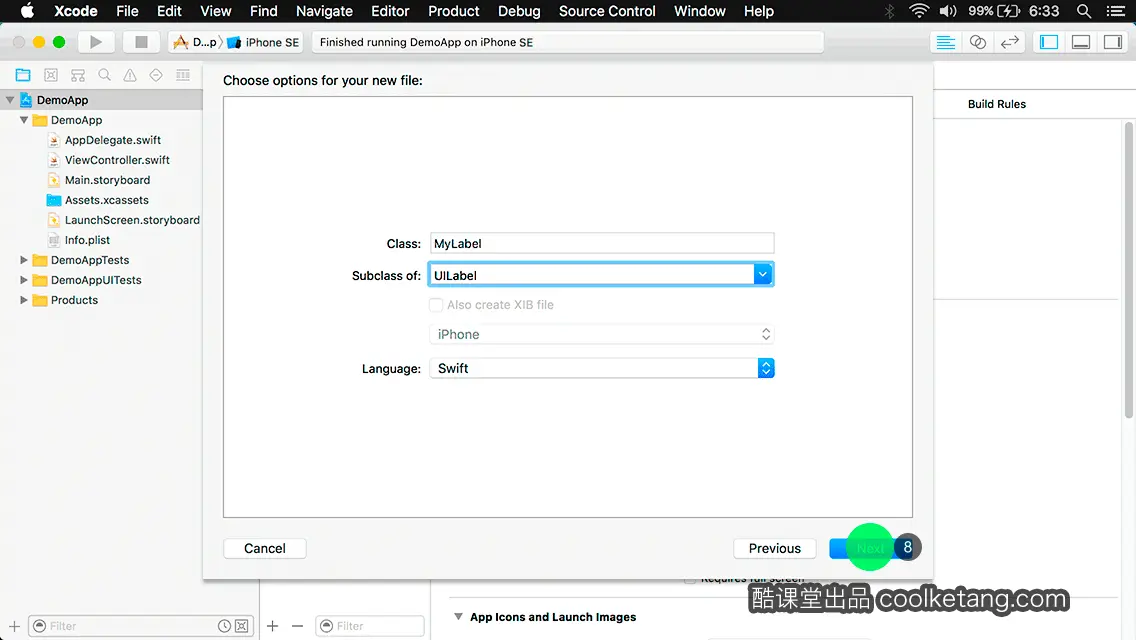The height and width of the screenshot is (640, 1136).
Task: Open the Product menu
Action: click(x=454, y=11)
